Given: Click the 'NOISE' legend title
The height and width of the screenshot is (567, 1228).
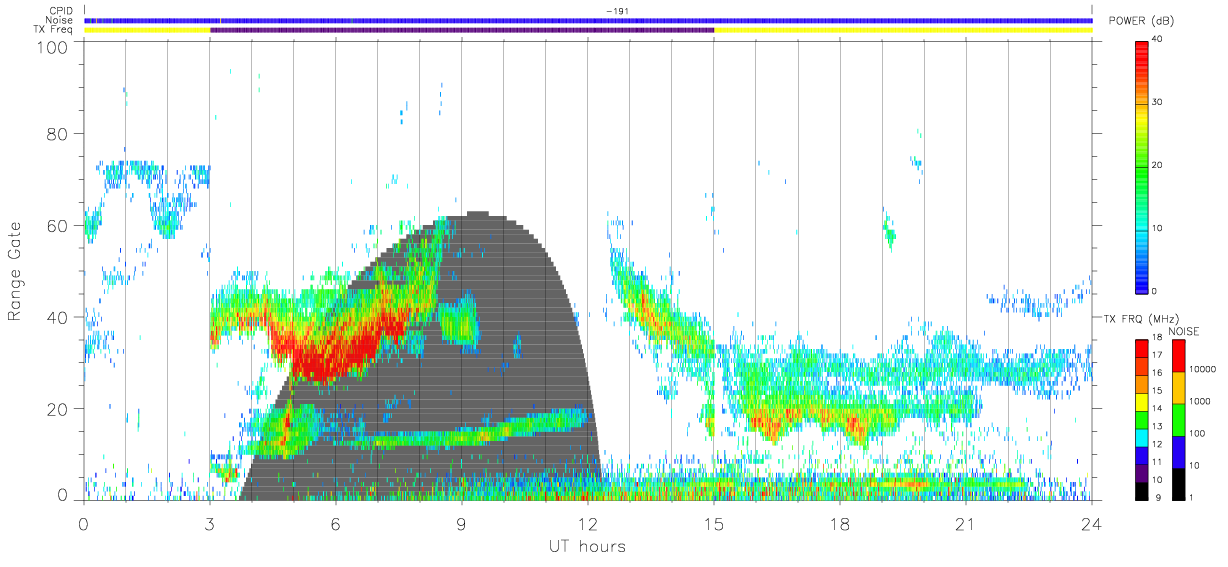Looking at the screenshot, I should (1183, 331).
